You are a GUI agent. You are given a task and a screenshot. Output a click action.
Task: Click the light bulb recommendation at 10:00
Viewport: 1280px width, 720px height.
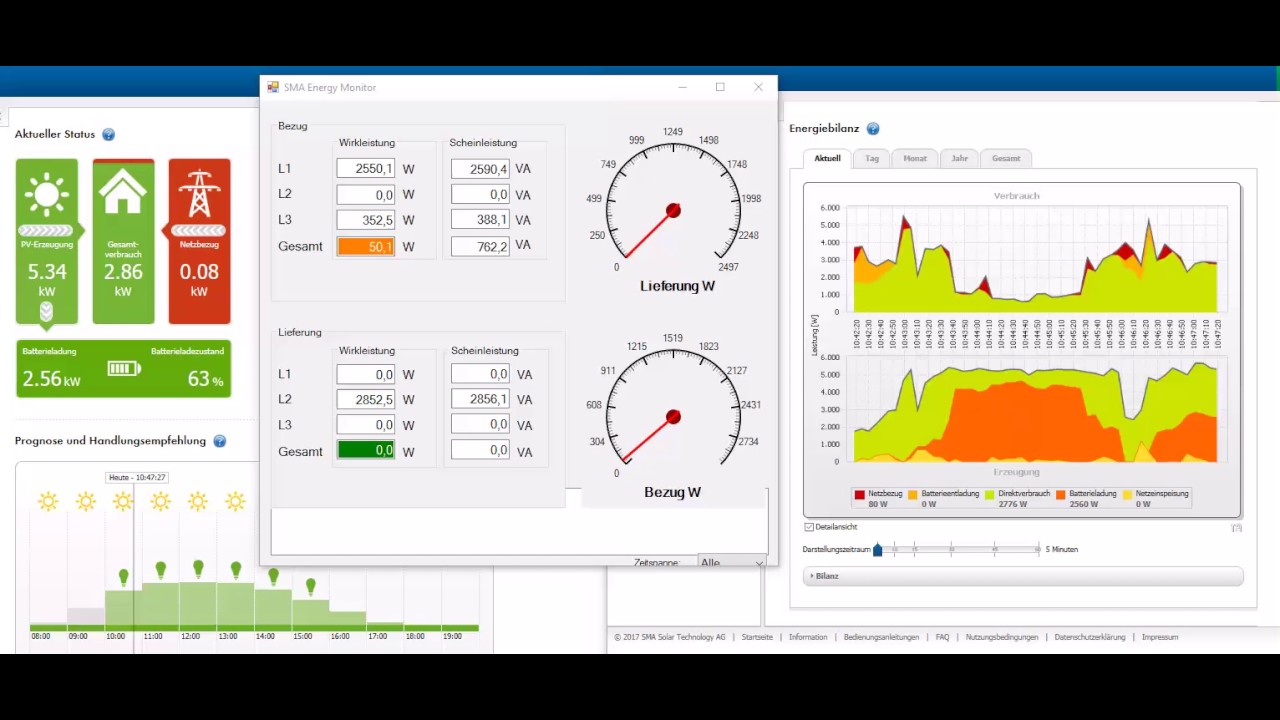pos(124,577)
